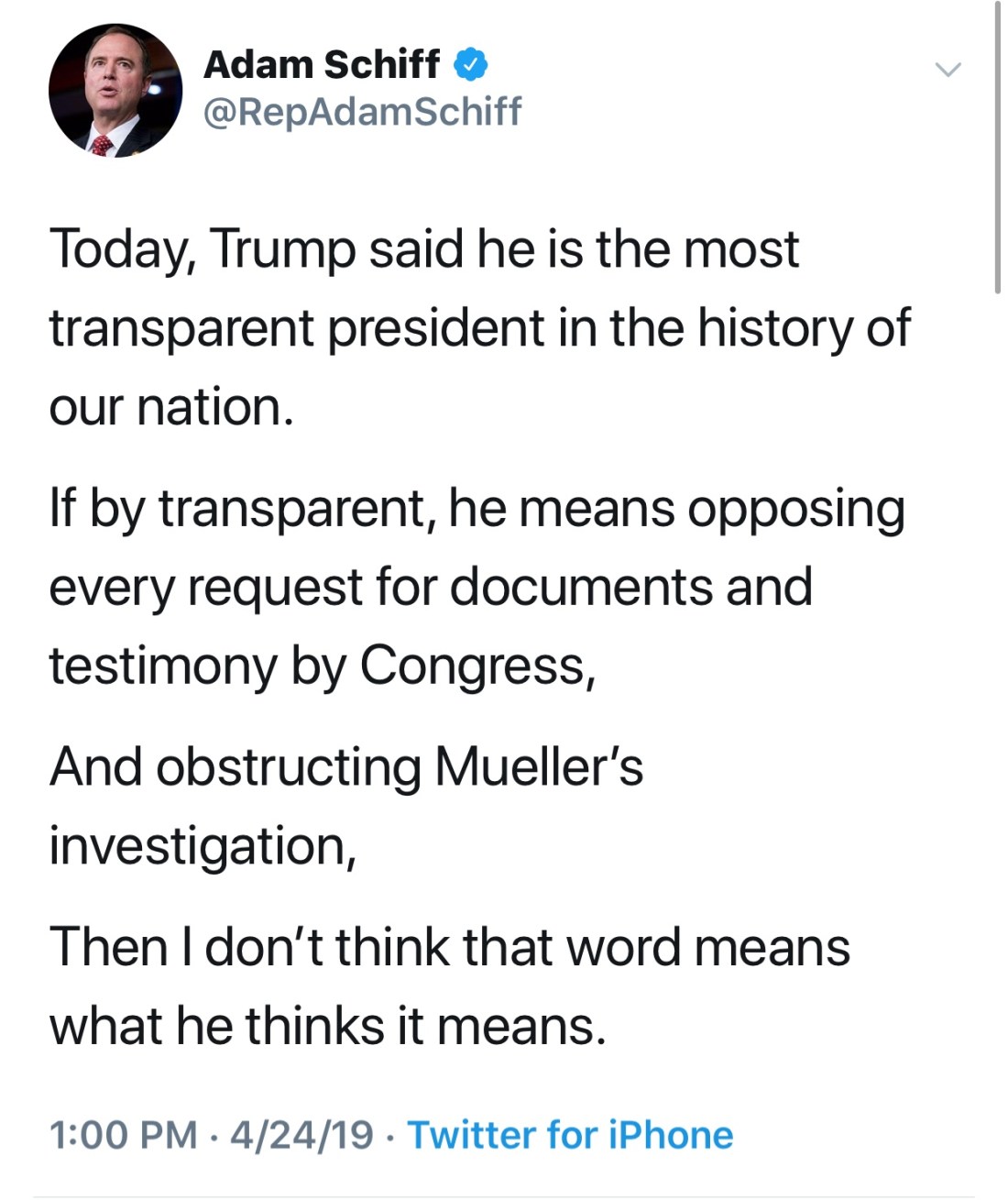Click the word "Mueller's" in the tweet
The image size is (1008, 1200).
click(539, 766)
